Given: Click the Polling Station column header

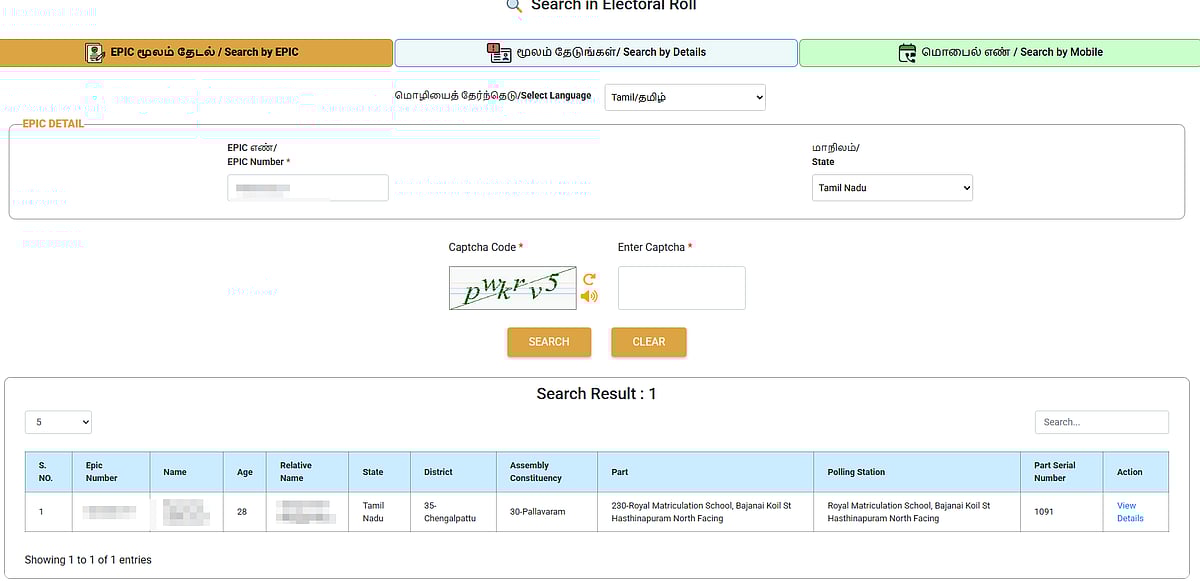Looking at the screenshot, I should pos(856,472).
